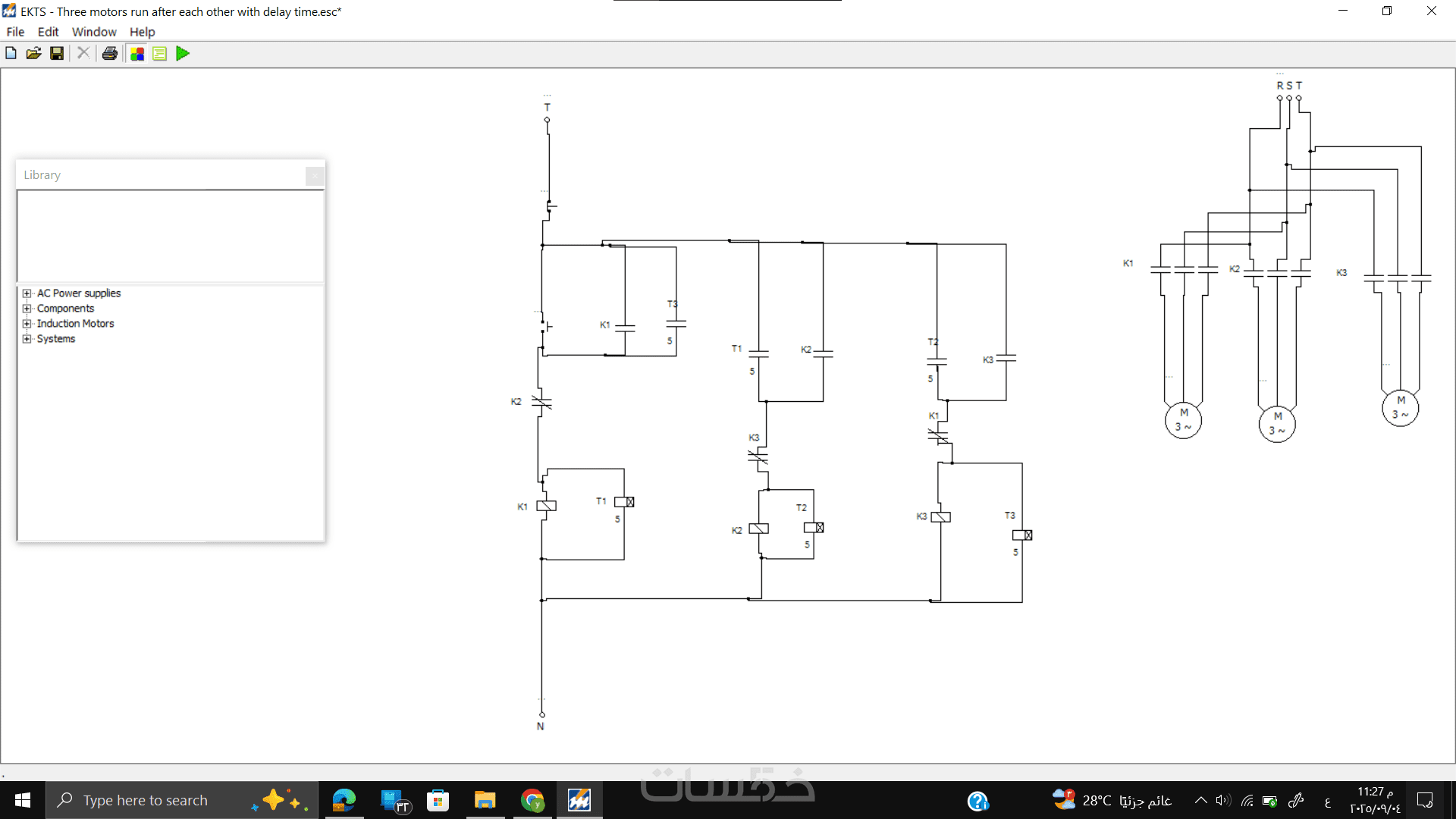The height and width of the screenshot is (819, 1456).
Task: Open the File menu
Action: tap(15, 32)
